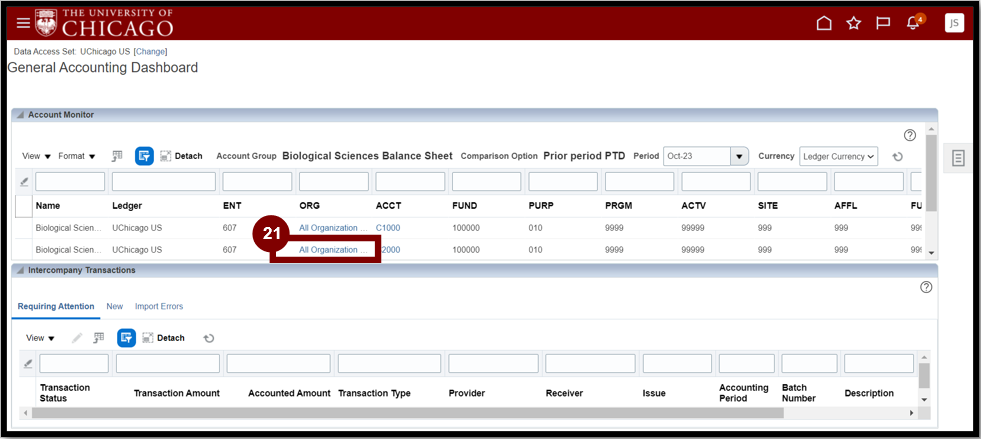This screenshot has height=439, width=981.
Task: Collapse the Intercompany Transactions panel
Action: [20, 270]
